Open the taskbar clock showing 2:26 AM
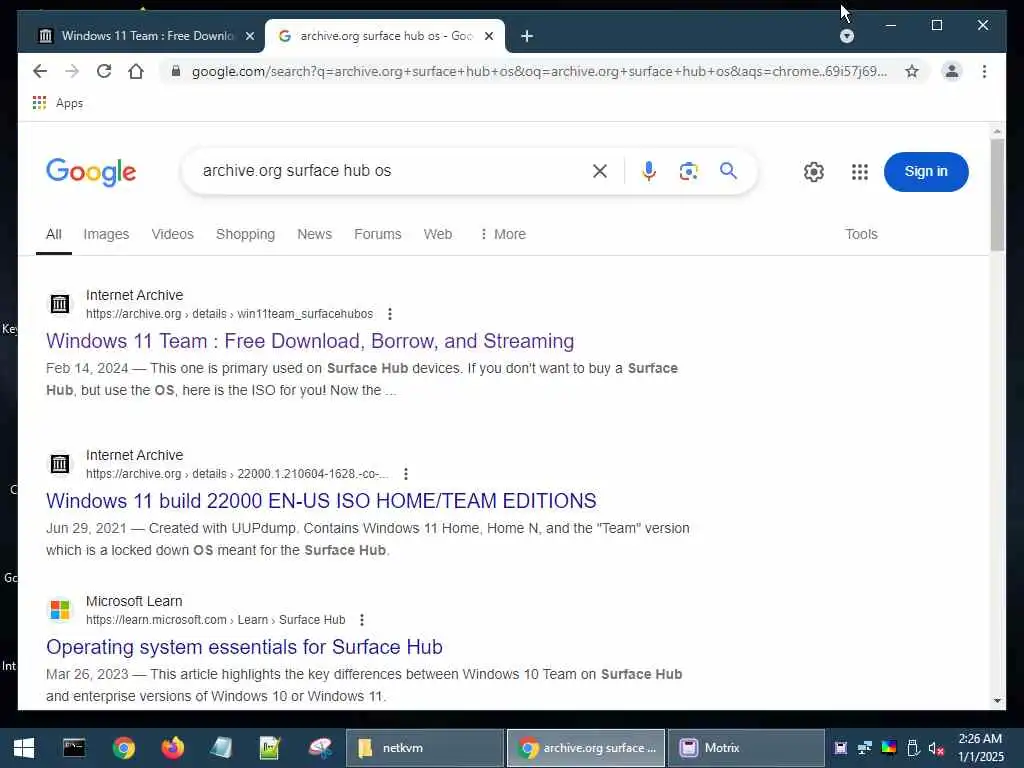The height and width of the screenshot is (768, 1024). (980, 748)
